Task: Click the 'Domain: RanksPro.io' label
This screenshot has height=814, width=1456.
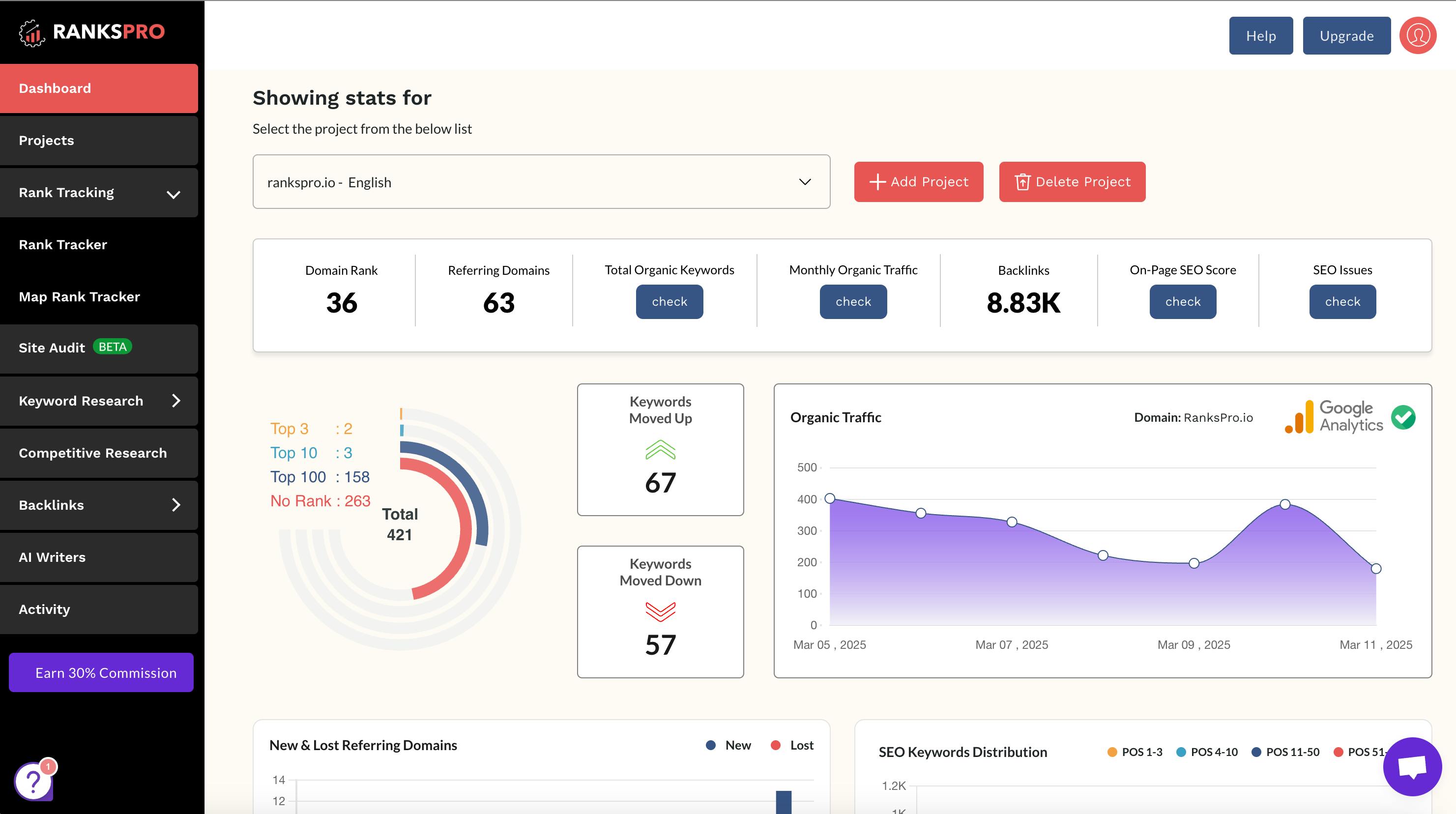Action: click(x=1193, y=418)
